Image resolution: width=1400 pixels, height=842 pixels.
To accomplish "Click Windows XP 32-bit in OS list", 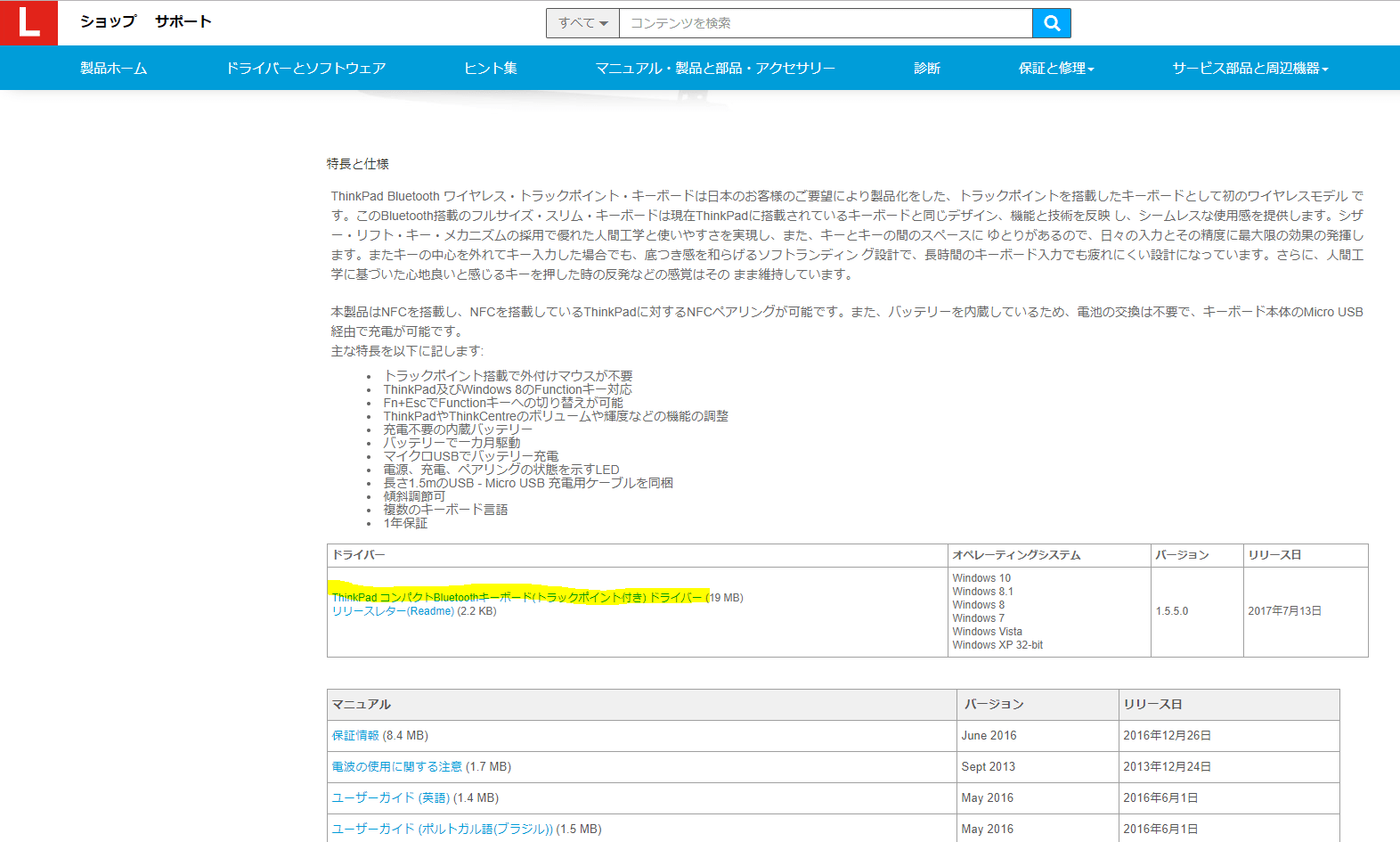I will [x=997, y=645].
